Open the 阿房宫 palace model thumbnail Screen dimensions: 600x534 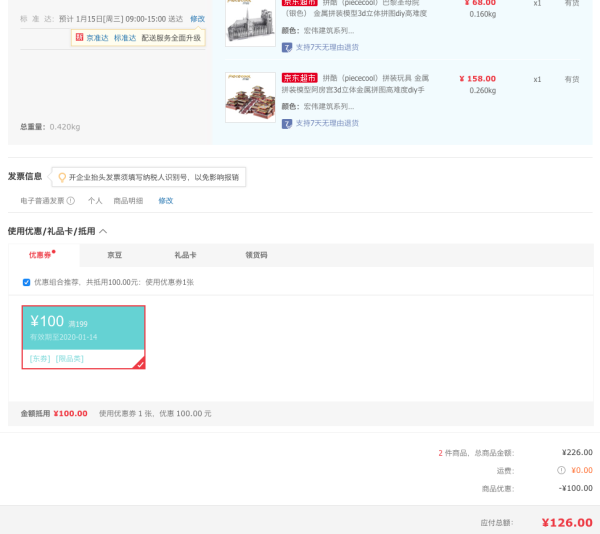[x=250, y=97]
